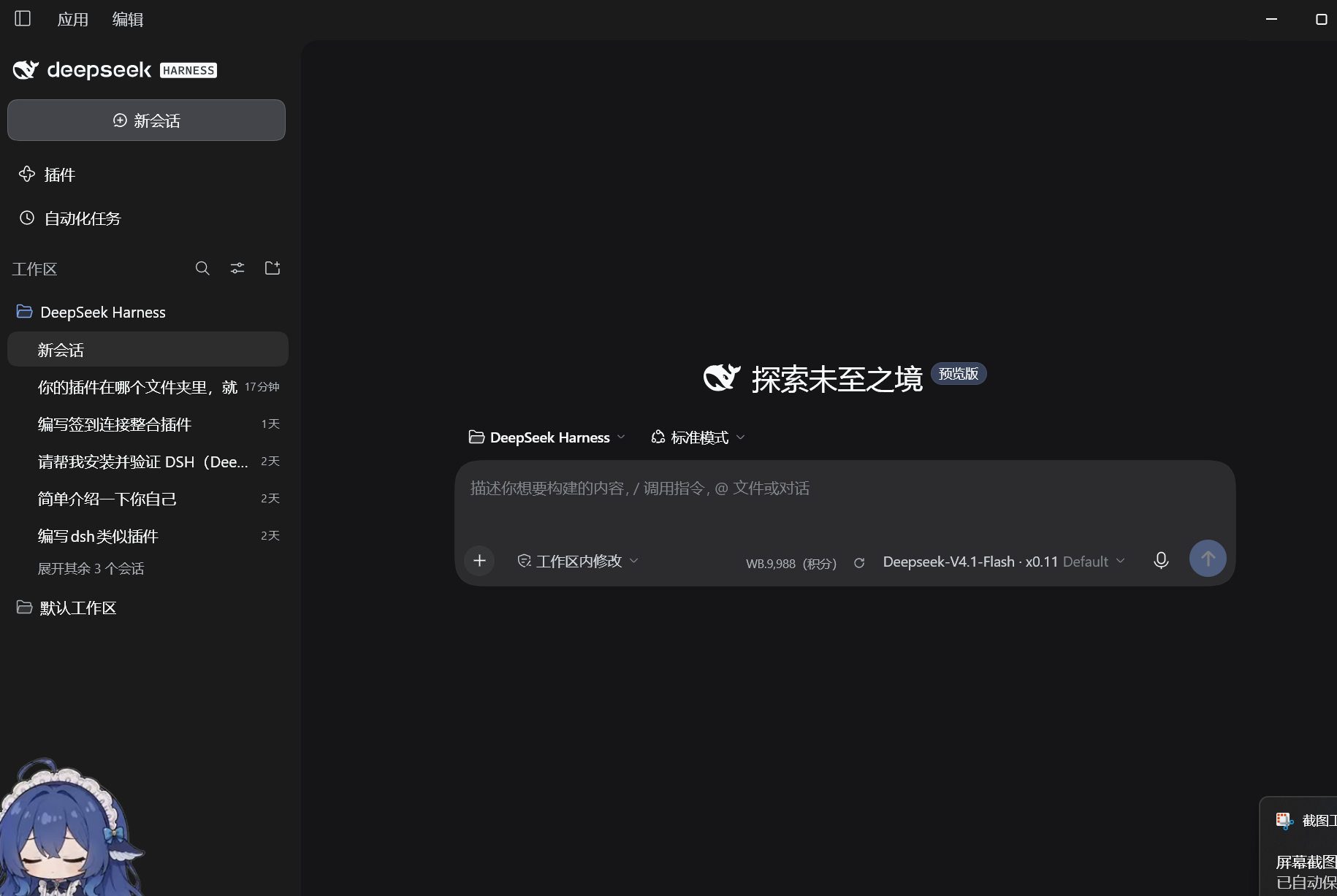Click the send arrow button
Screen dimensions: 1337x896
click(1208, 559)
